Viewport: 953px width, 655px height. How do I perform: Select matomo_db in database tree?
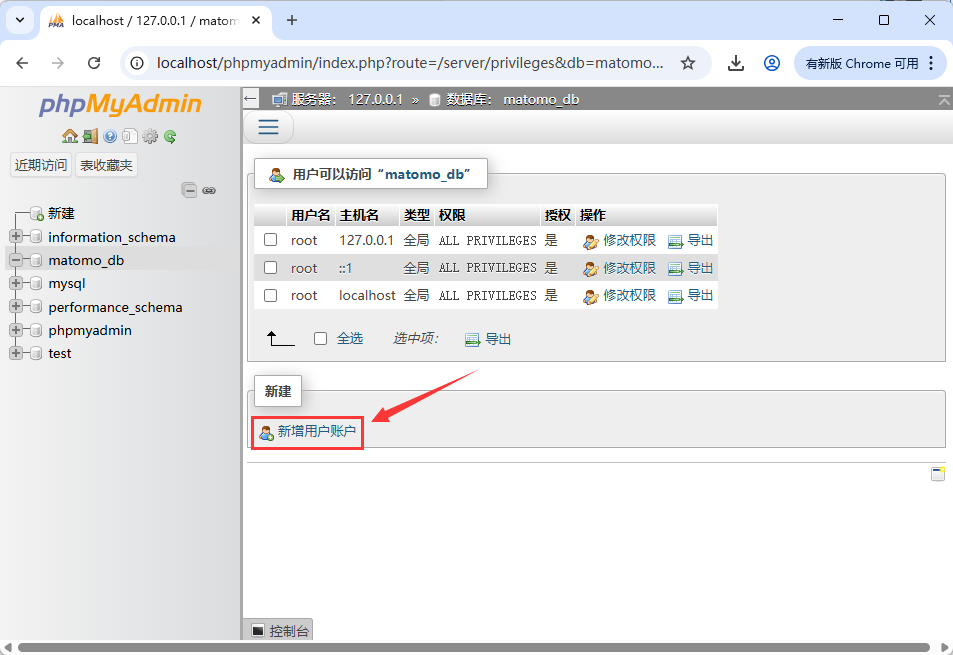click(86, 260)
